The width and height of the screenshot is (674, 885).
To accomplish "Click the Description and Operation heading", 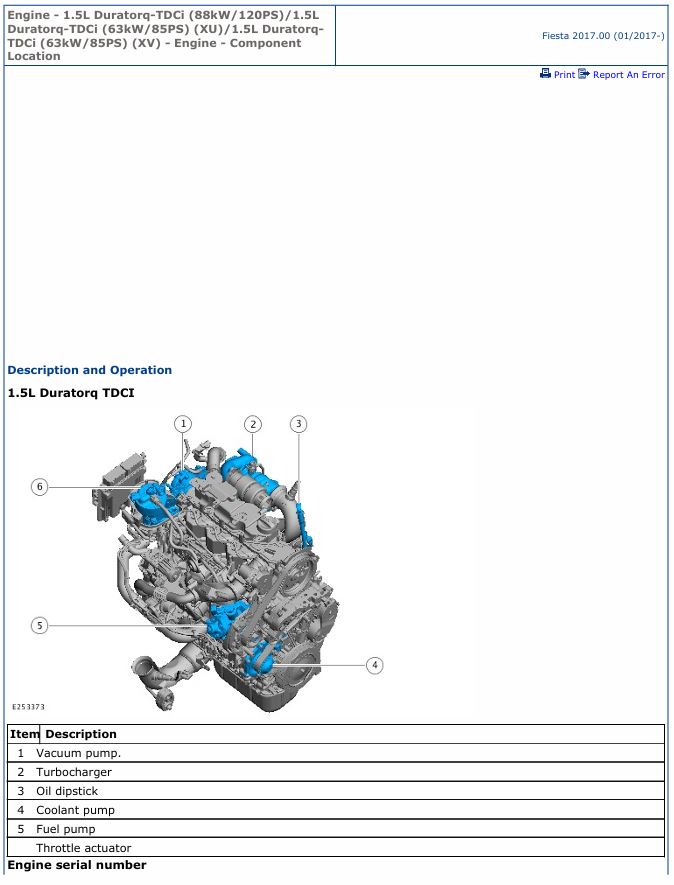I will [x=90, y=370].
